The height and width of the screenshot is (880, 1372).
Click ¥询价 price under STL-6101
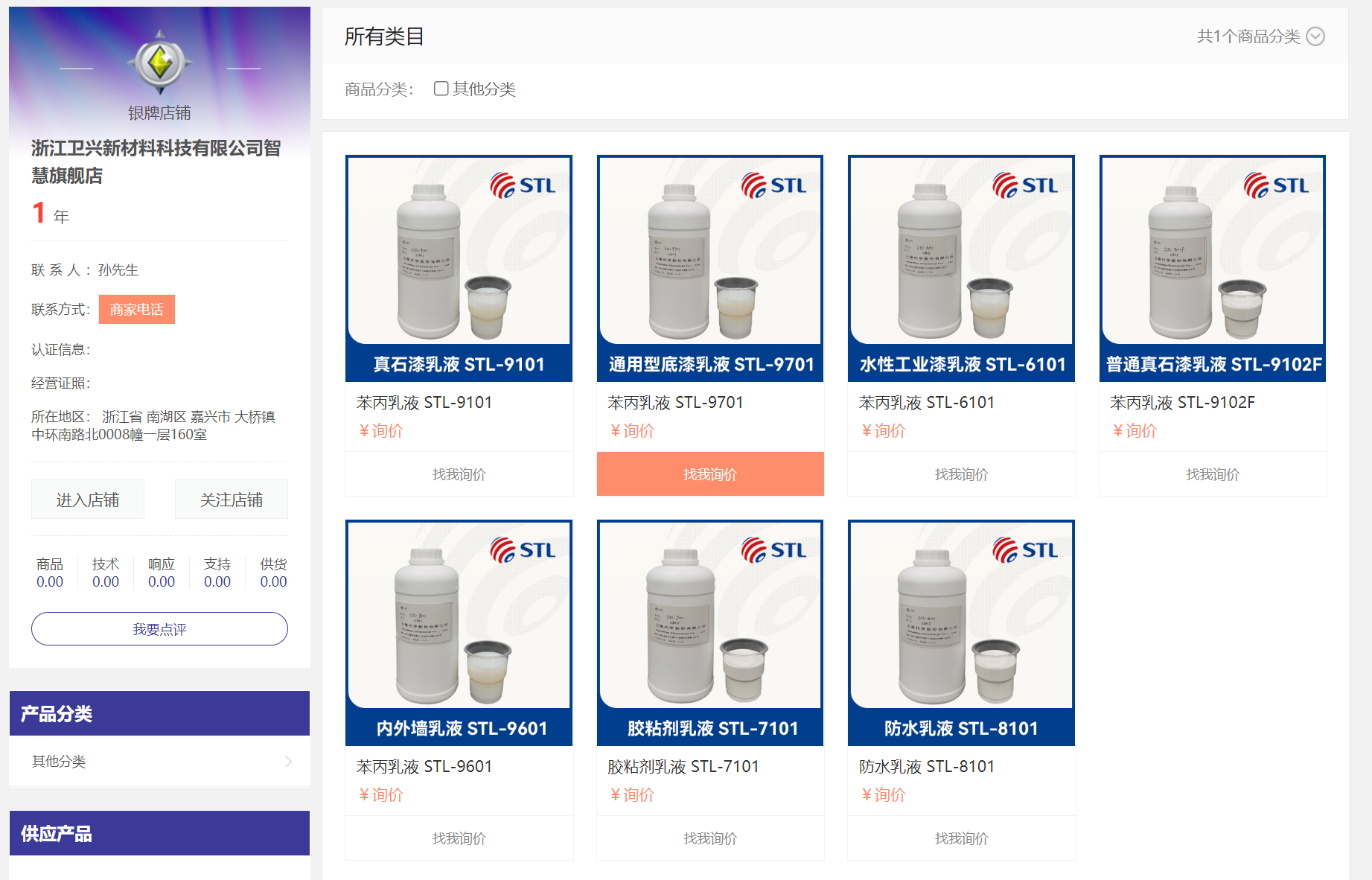tap(883, 431)
